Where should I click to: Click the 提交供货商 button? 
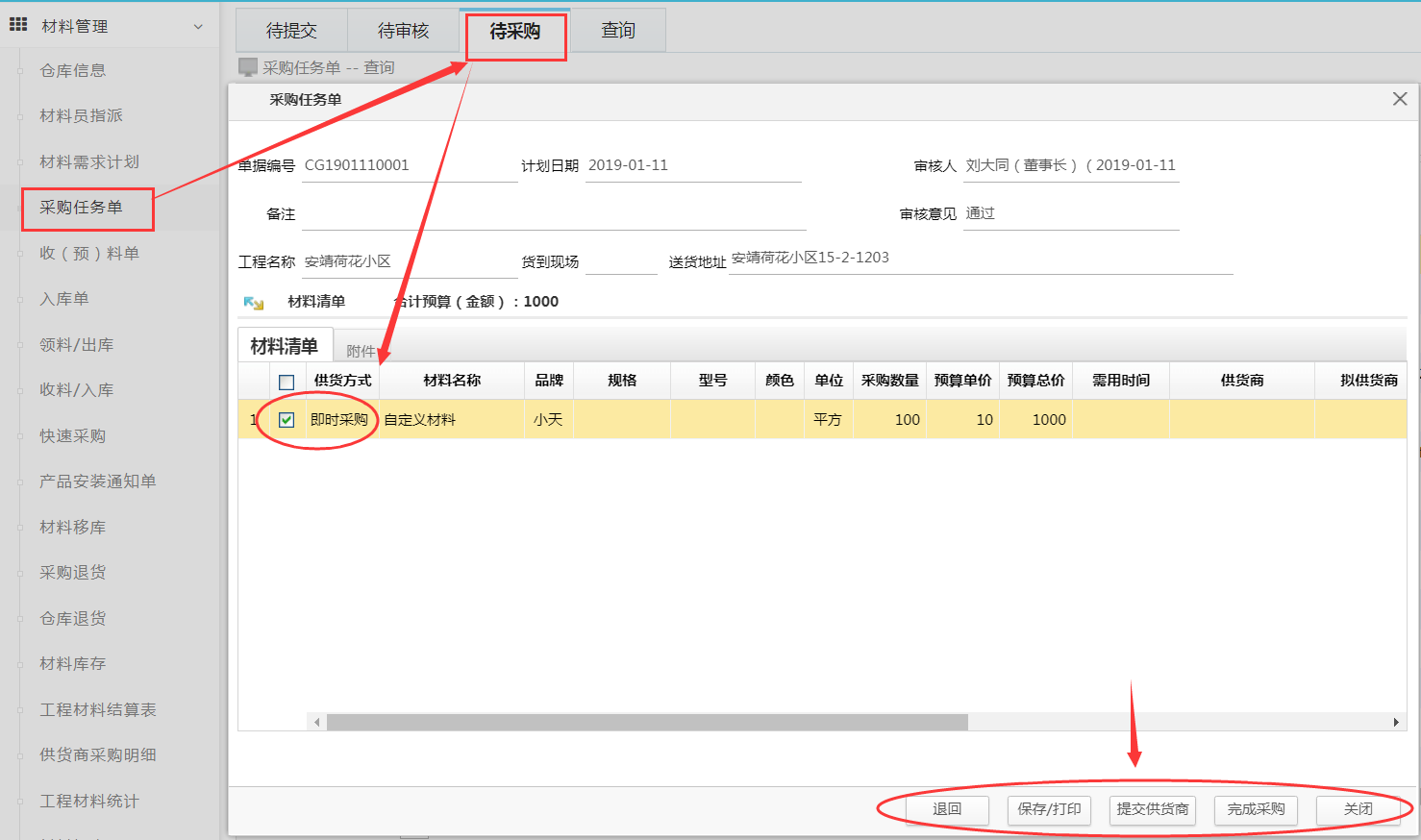[x=1153, y=809]
